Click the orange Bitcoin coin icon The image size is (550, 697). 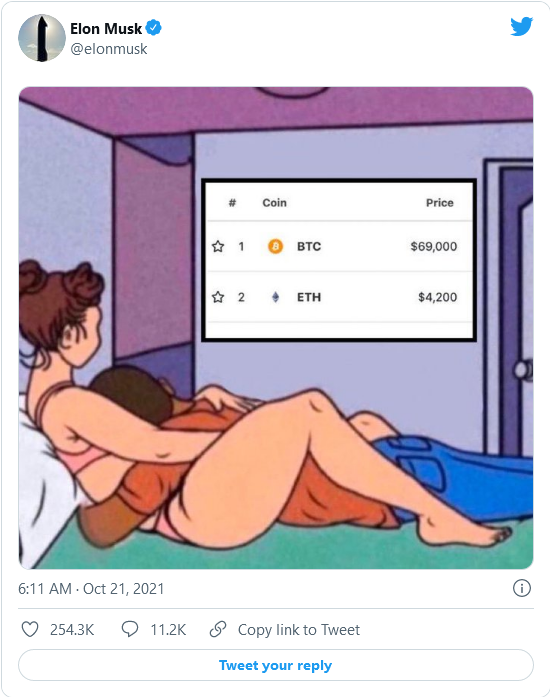[275, 246]
